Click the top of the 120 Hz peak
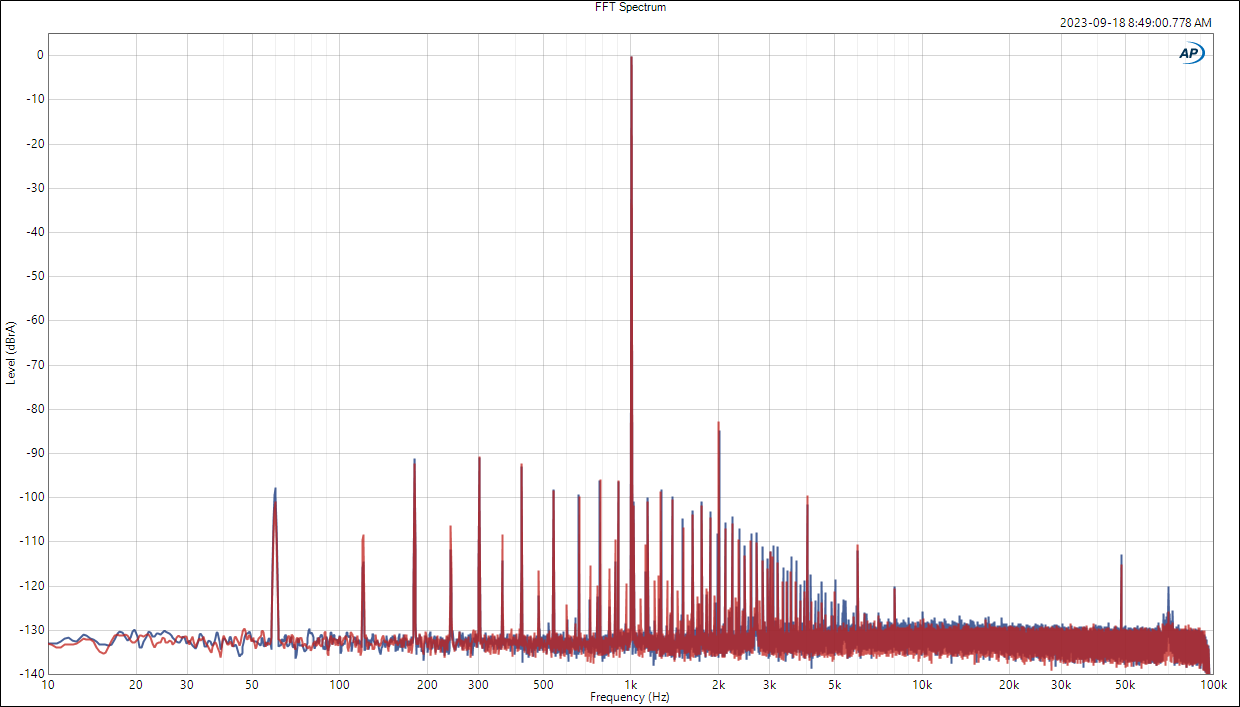Image resolution: width=1240 pixels, height=707 pixels. pyautogui.click(x=363, y=536)
